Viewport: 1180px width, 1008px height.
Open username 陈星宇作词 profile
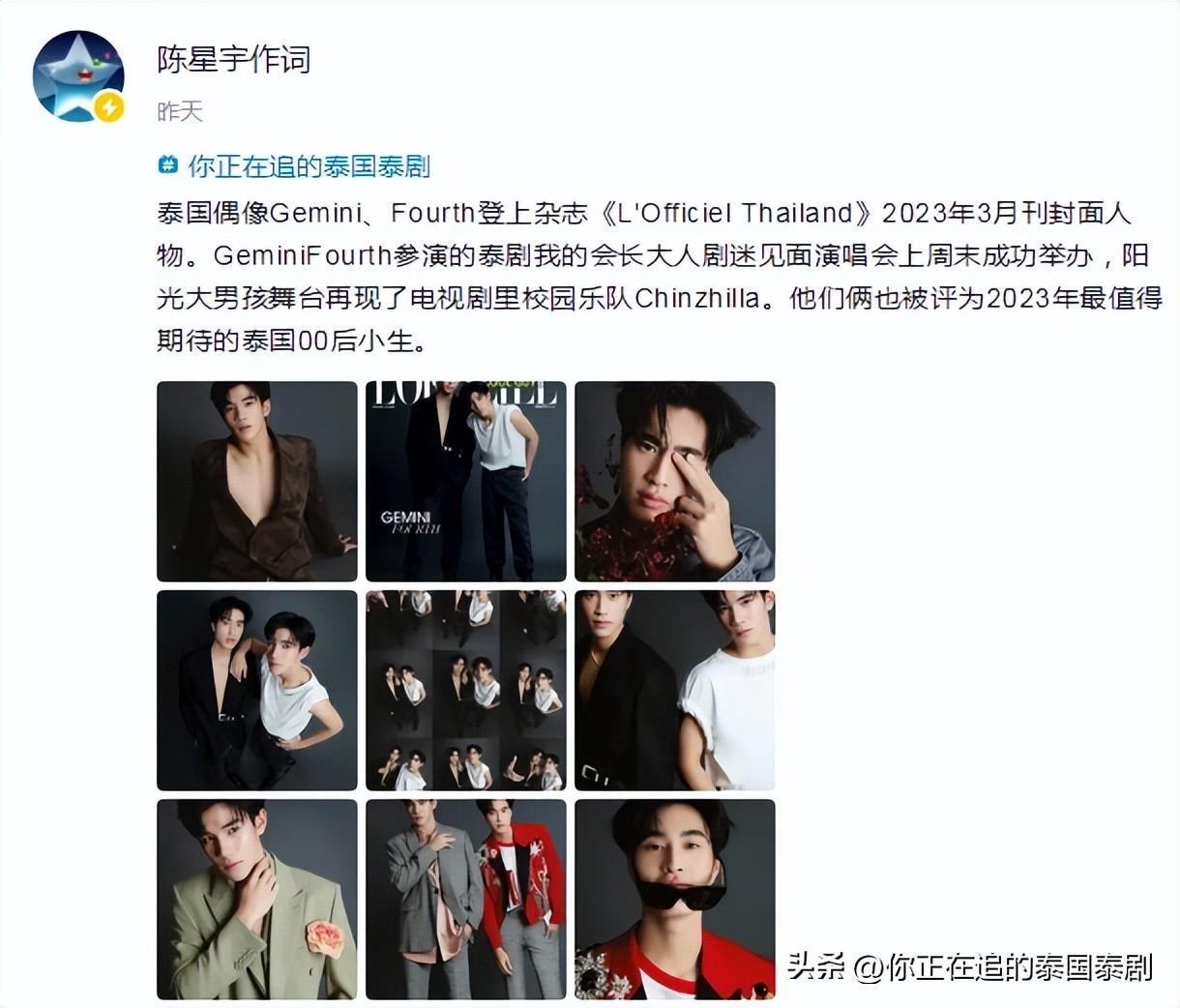coord(234,60)
